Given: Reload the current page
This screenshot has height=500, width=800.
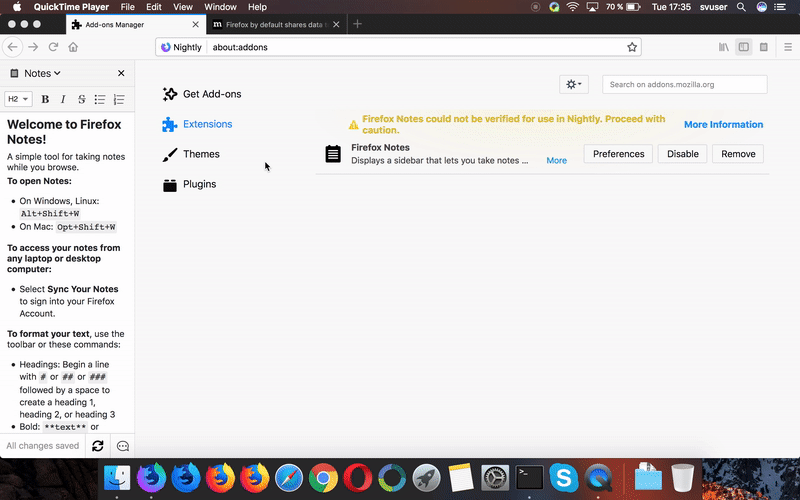Looking at the screenshot, I should (53, 47).
